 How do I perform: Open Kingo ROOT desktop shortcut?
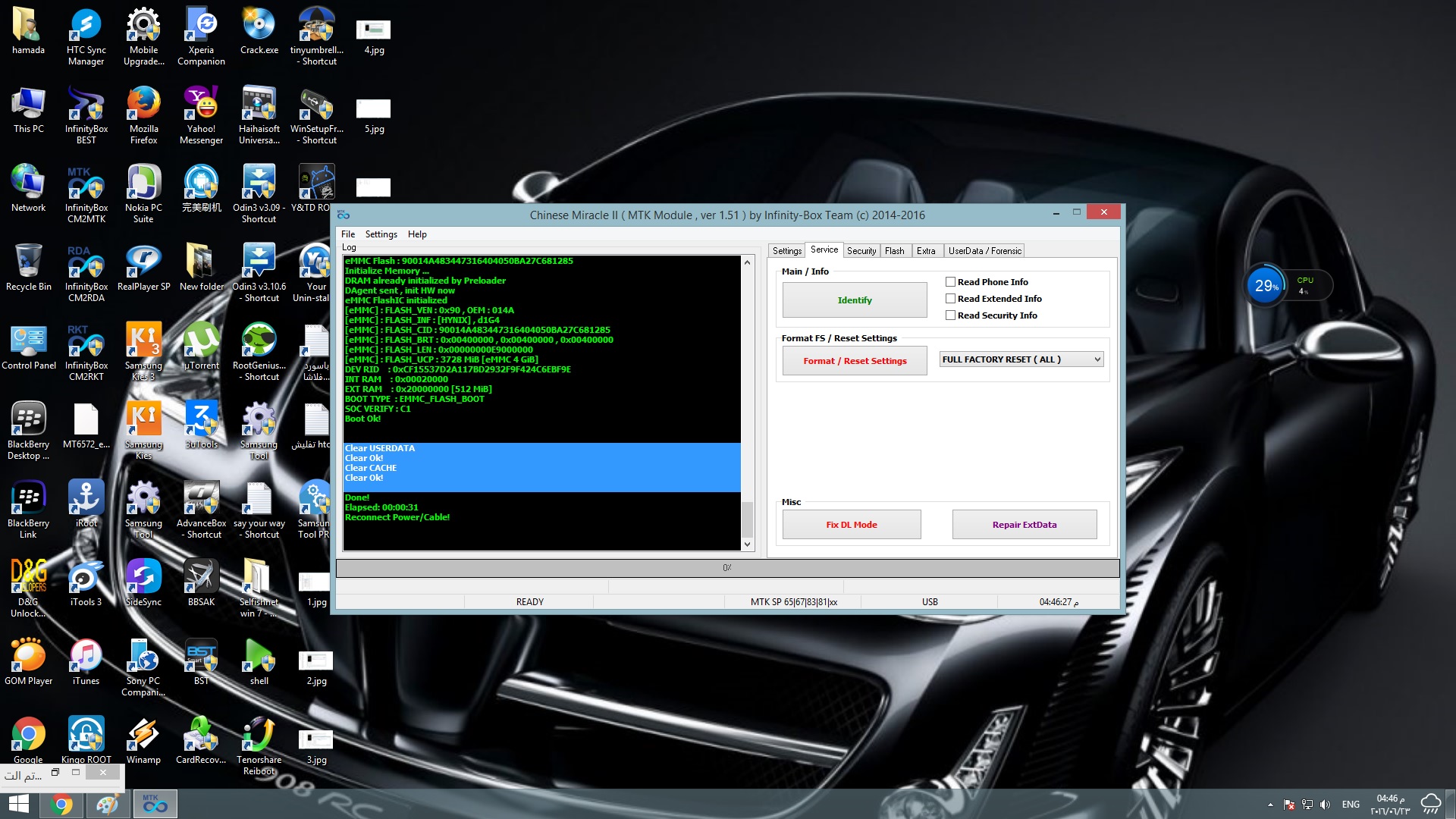click(86, 742)
